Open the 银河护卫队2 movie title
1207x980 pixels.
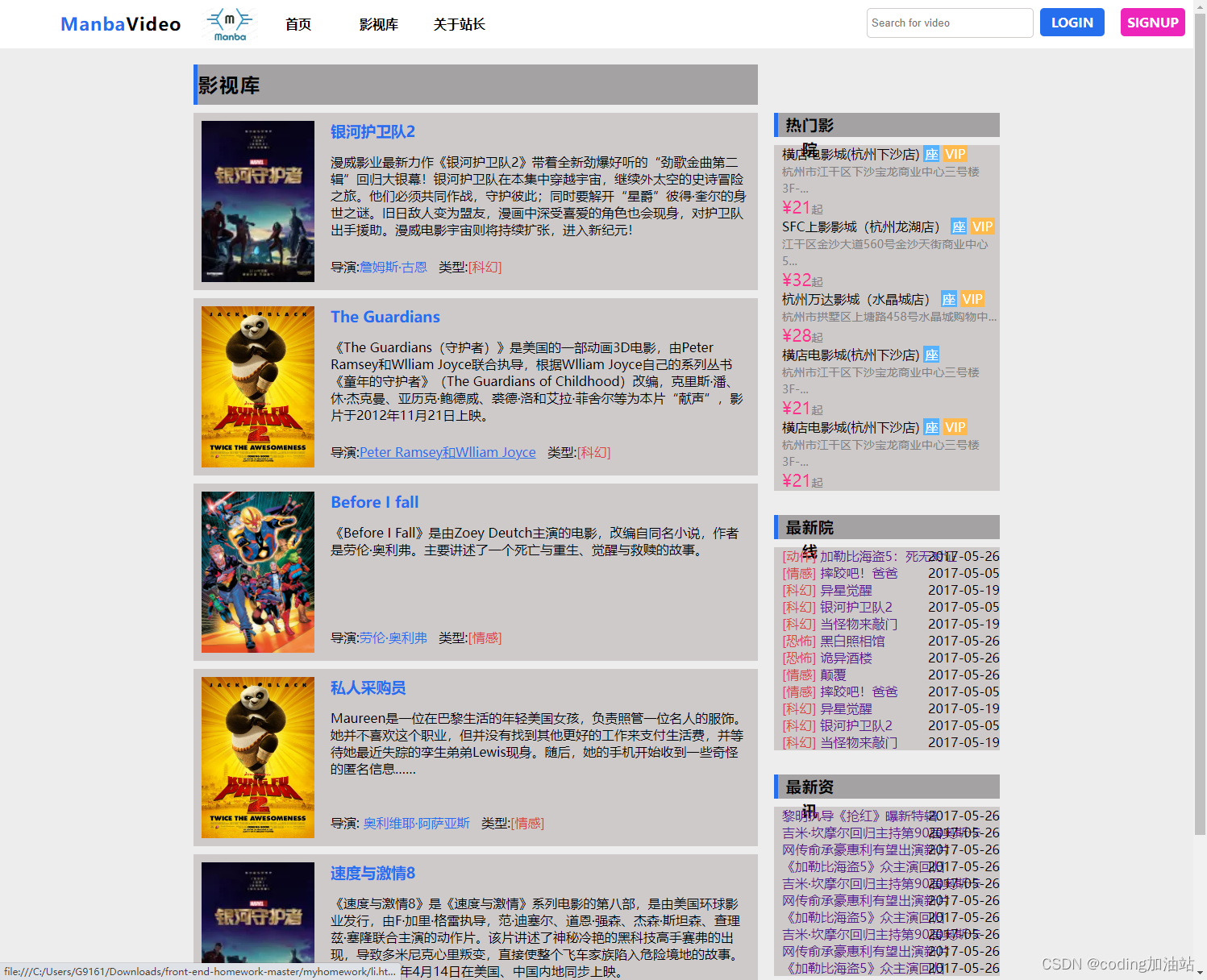(373, 131)
